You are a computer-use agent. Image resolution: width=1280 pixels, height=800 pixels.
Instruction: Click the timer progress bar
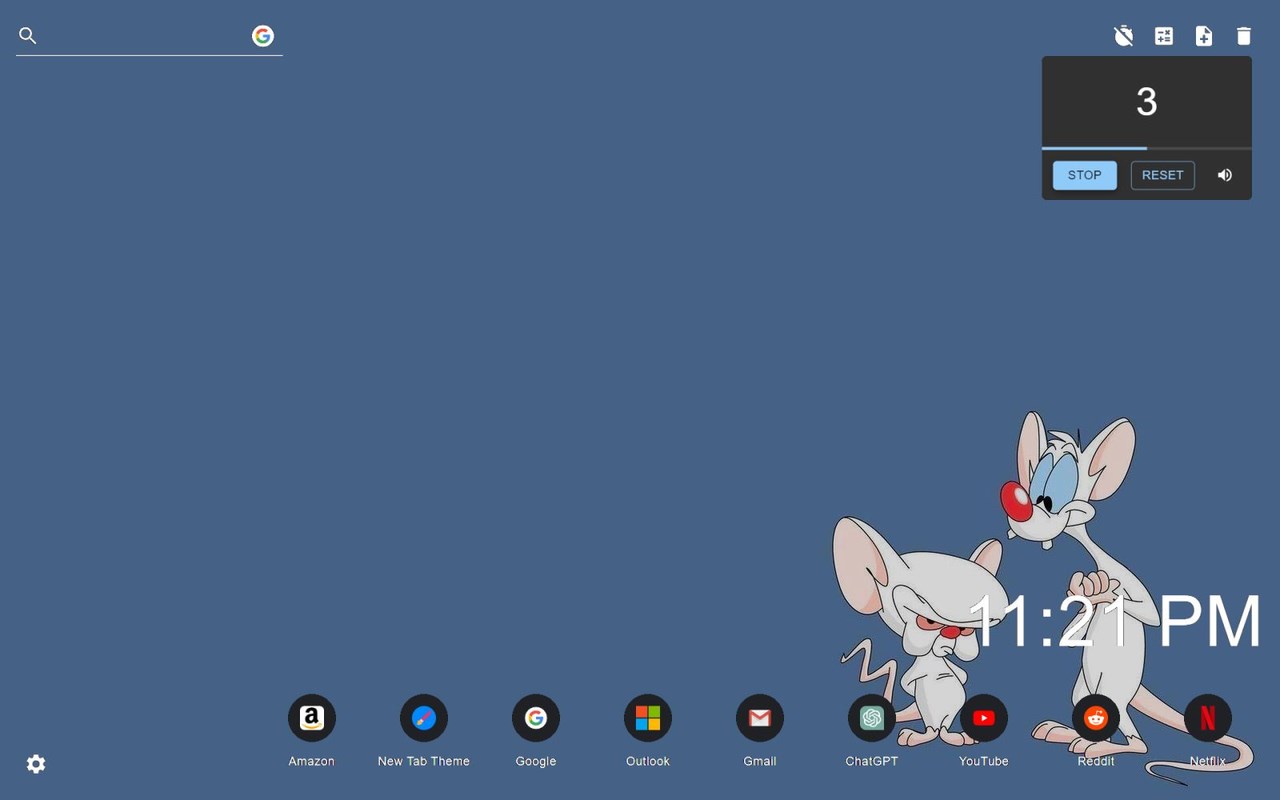pyautogui.click(x=1147, y=148)
